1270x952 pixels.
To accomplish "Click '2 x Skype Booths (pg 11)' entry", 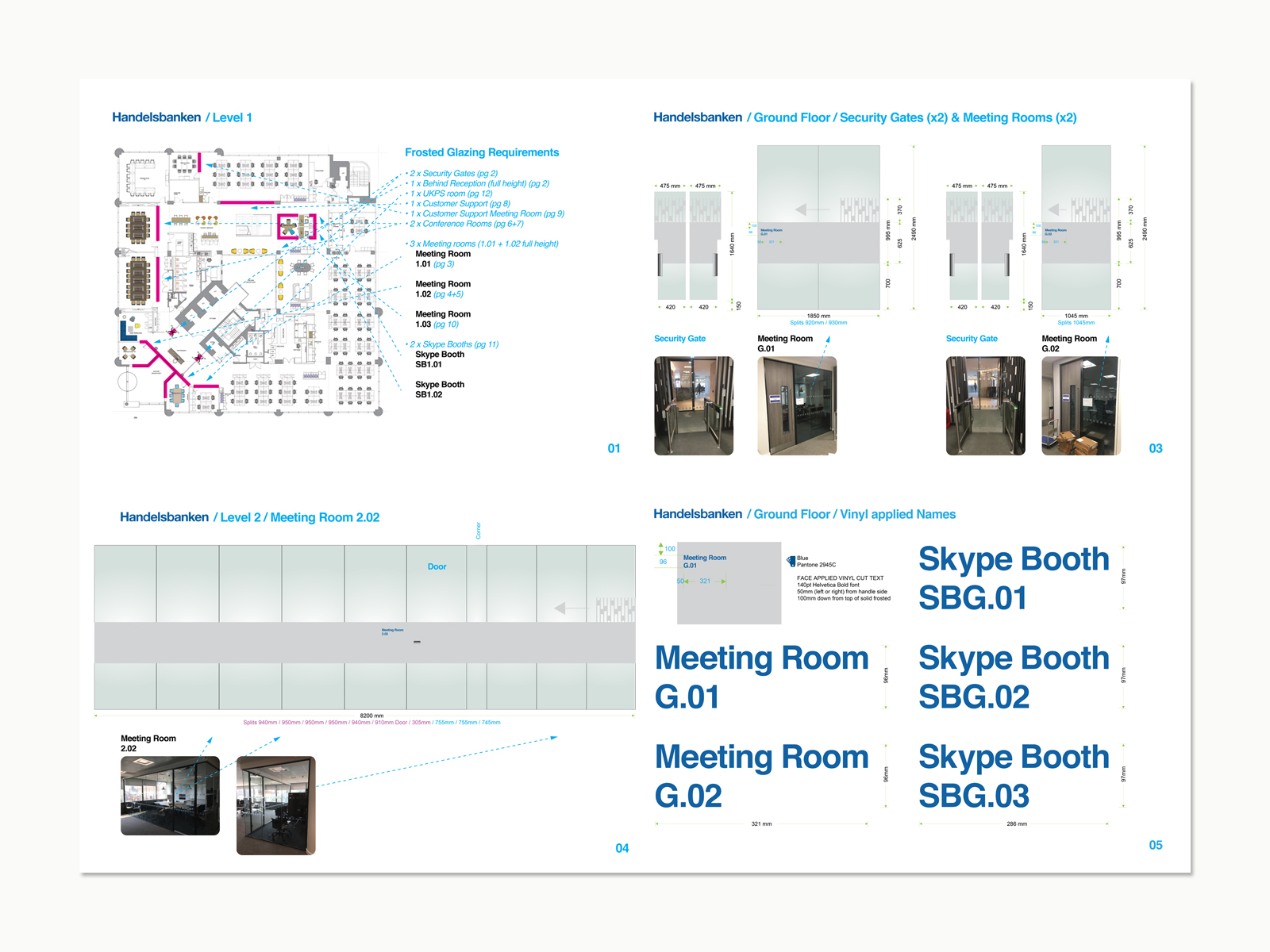I will pyautogui.click(x=453, y=344).
